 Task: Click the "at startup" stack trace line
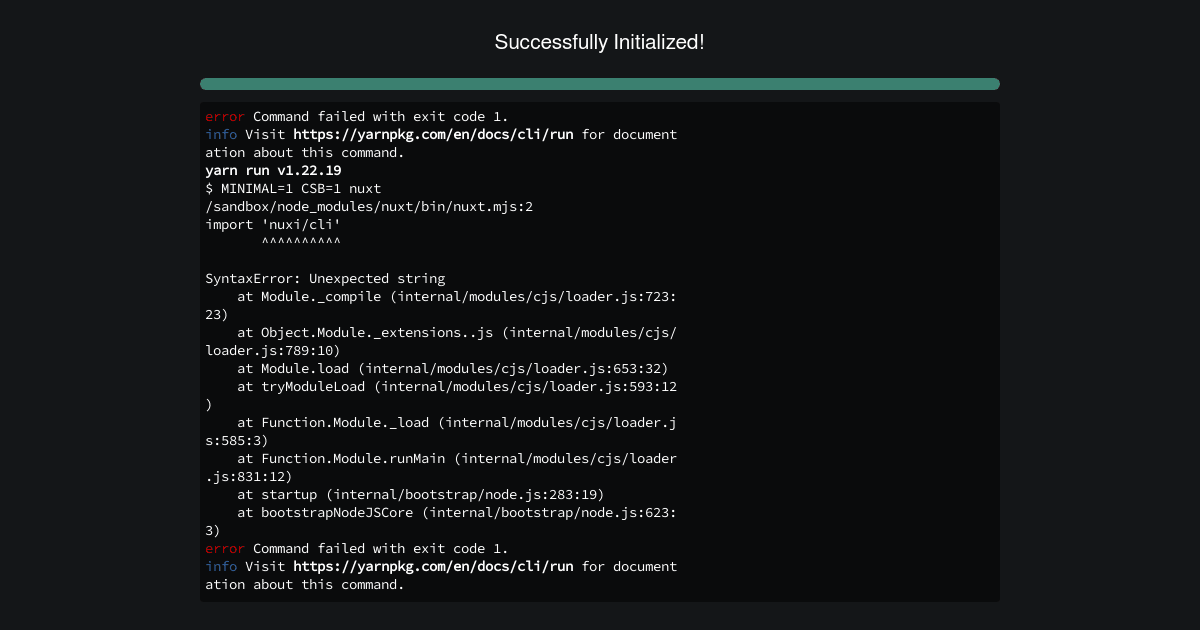421,494
